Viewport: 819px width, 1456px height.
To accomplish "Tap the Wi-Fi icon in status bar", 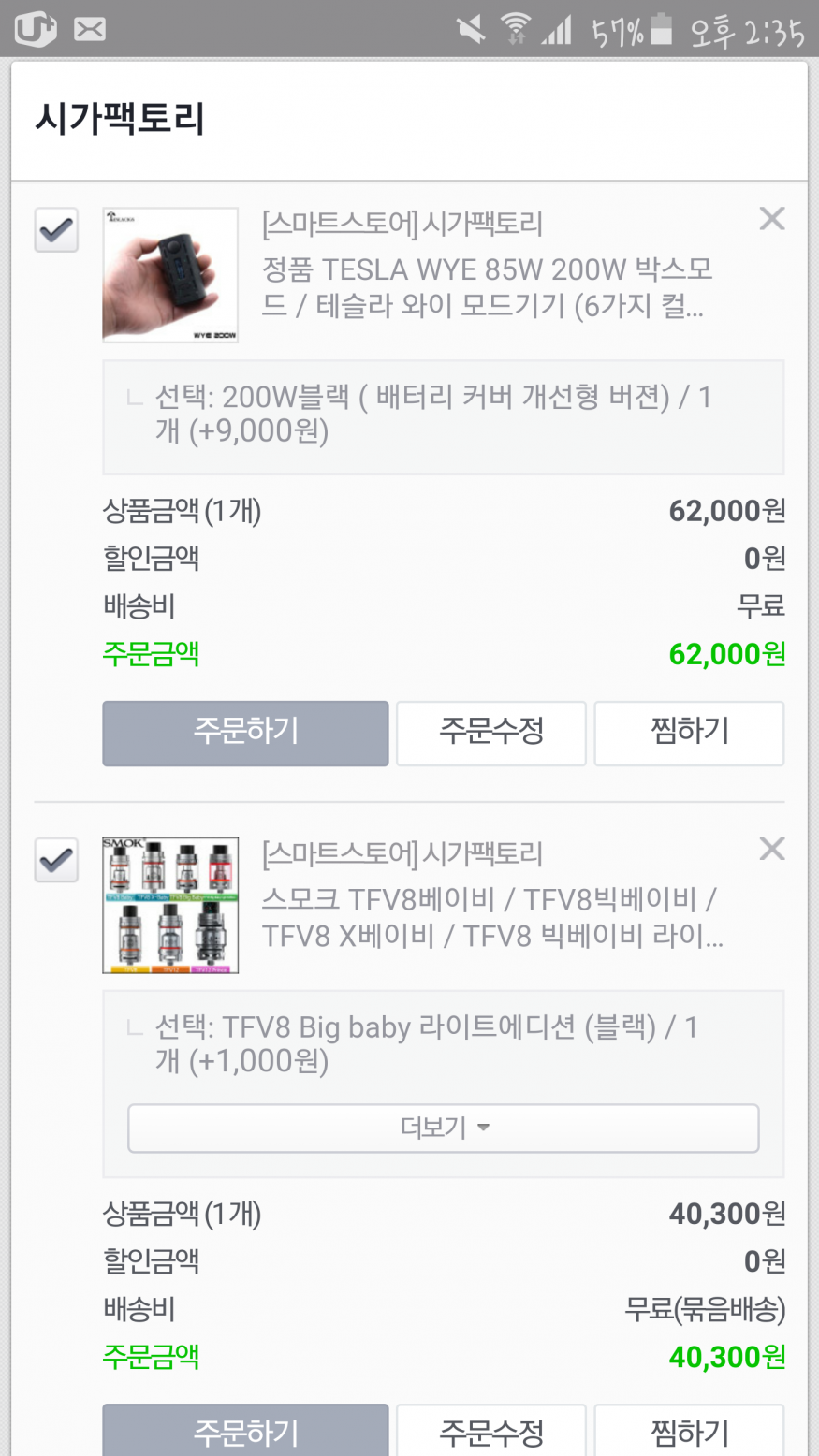I will click(515, 30).
